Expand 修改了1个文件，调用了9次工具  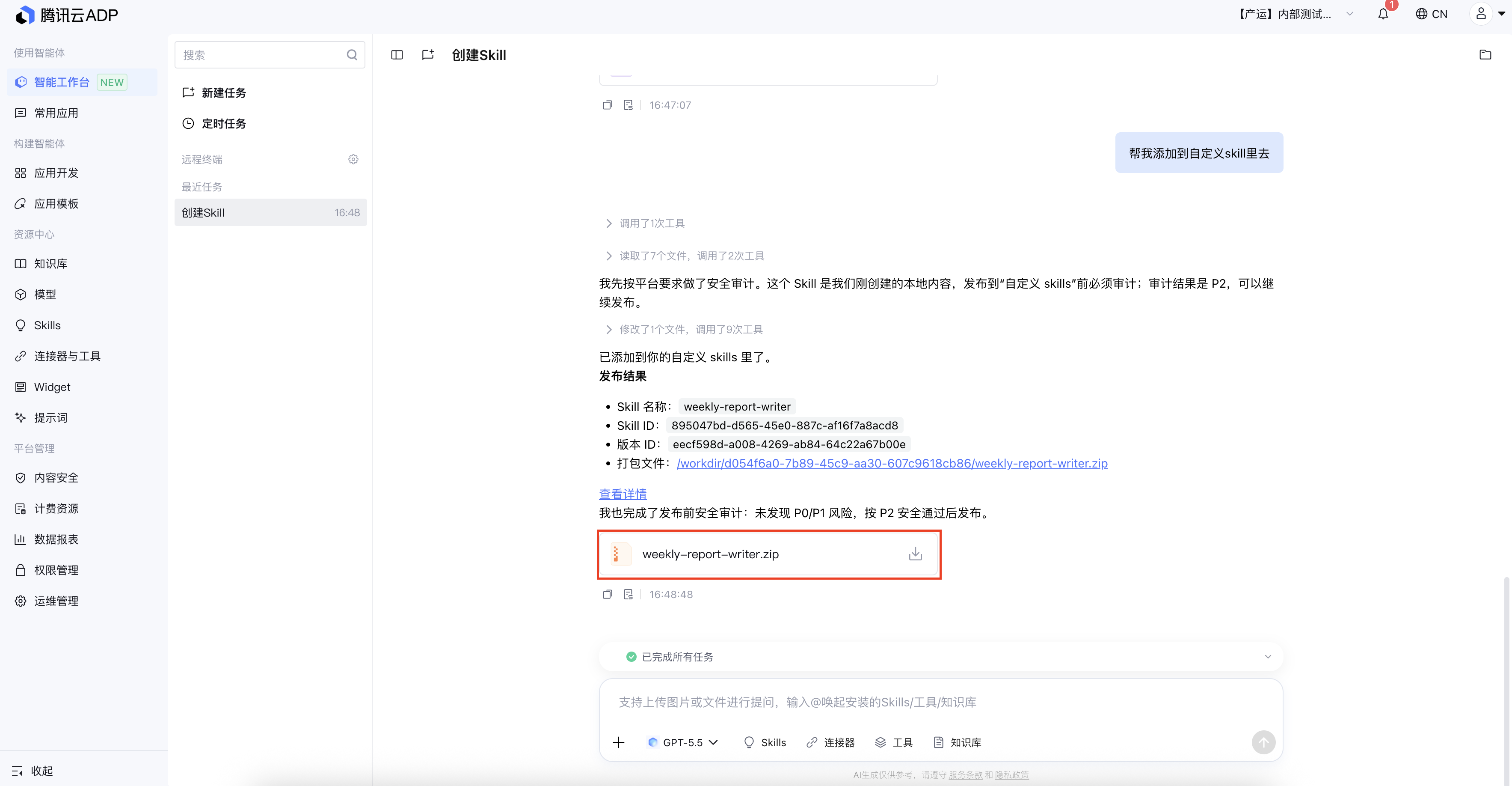(685, 330)
